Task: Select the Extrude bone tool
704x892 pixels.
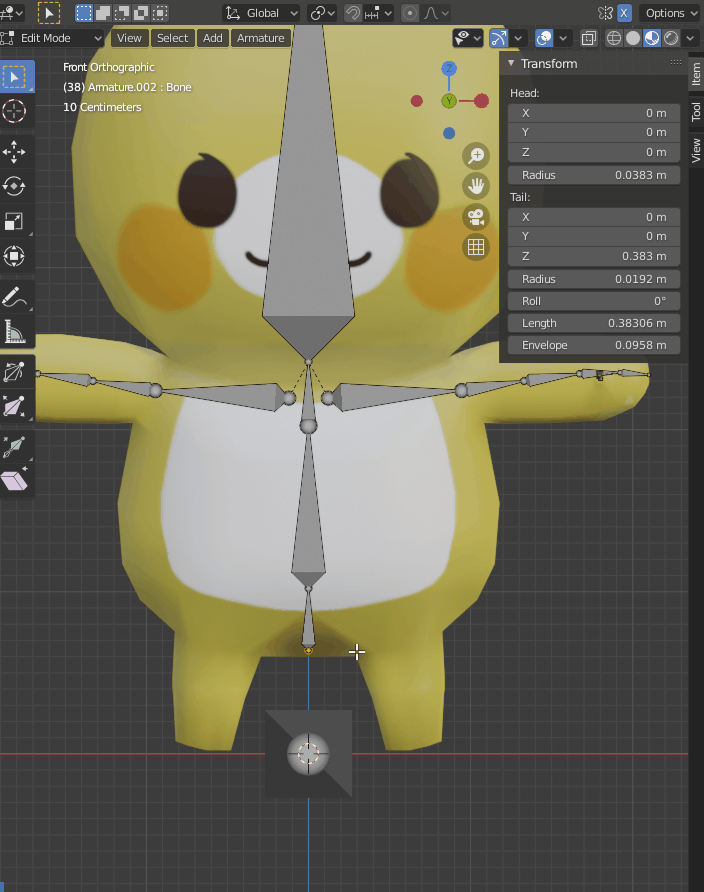Action: coord(15,447)
